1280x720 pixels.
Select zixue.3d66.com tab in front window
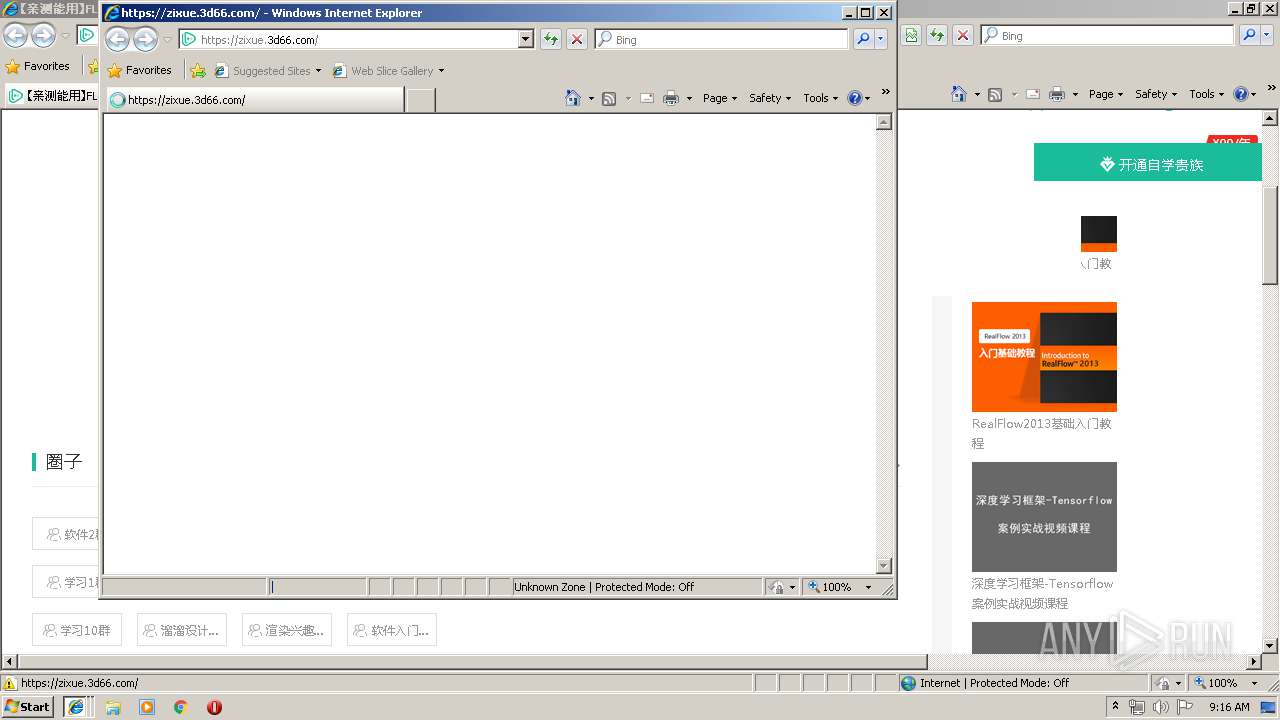pos(255,99)
